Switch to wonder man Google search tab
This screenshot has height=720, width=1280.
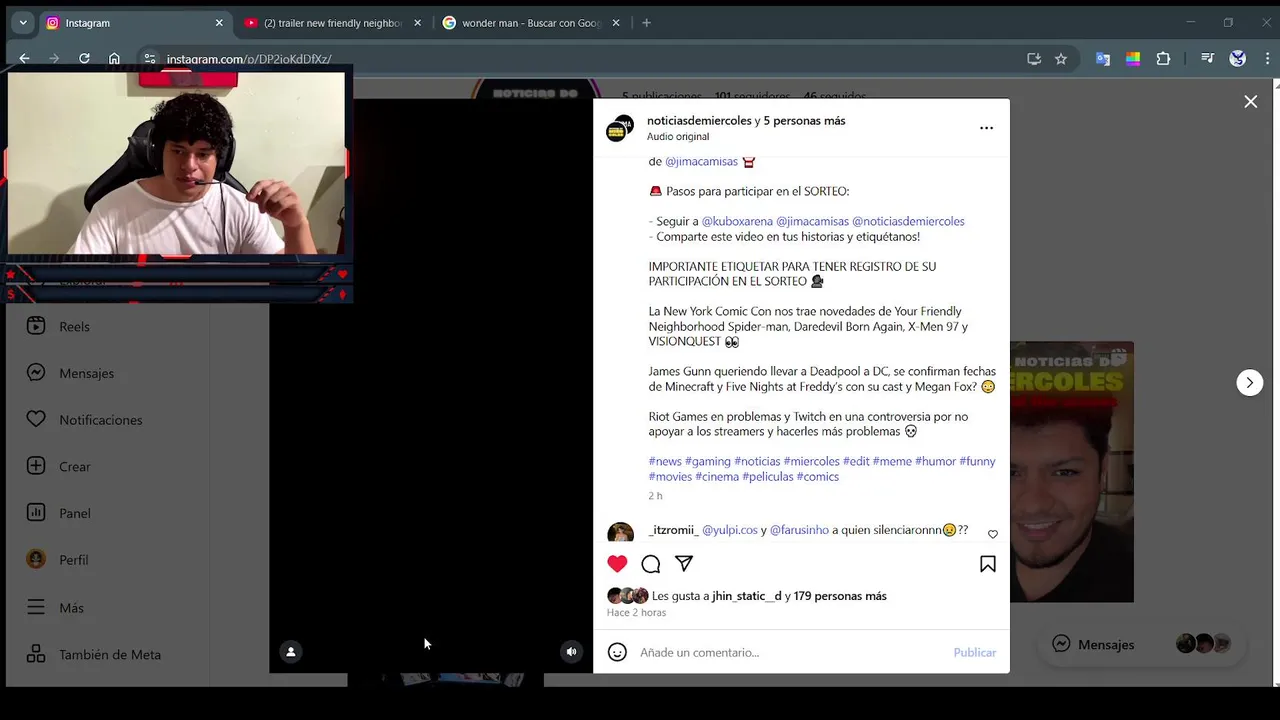tap(532, 23)
